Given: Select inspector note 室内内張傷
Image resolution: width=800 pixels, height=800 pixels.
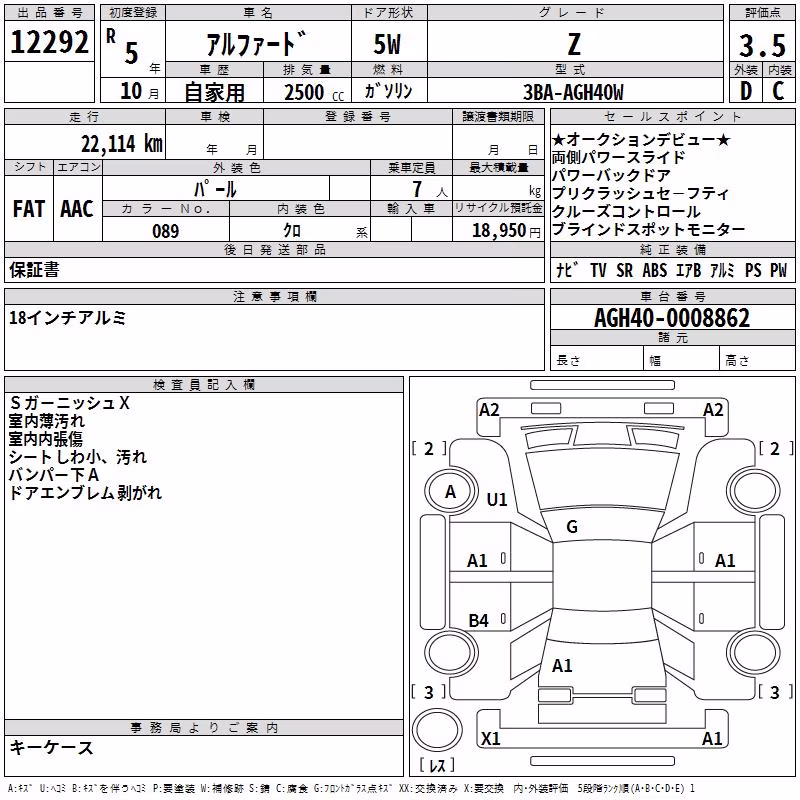Looking at the screenshot, I should [45, 438].
